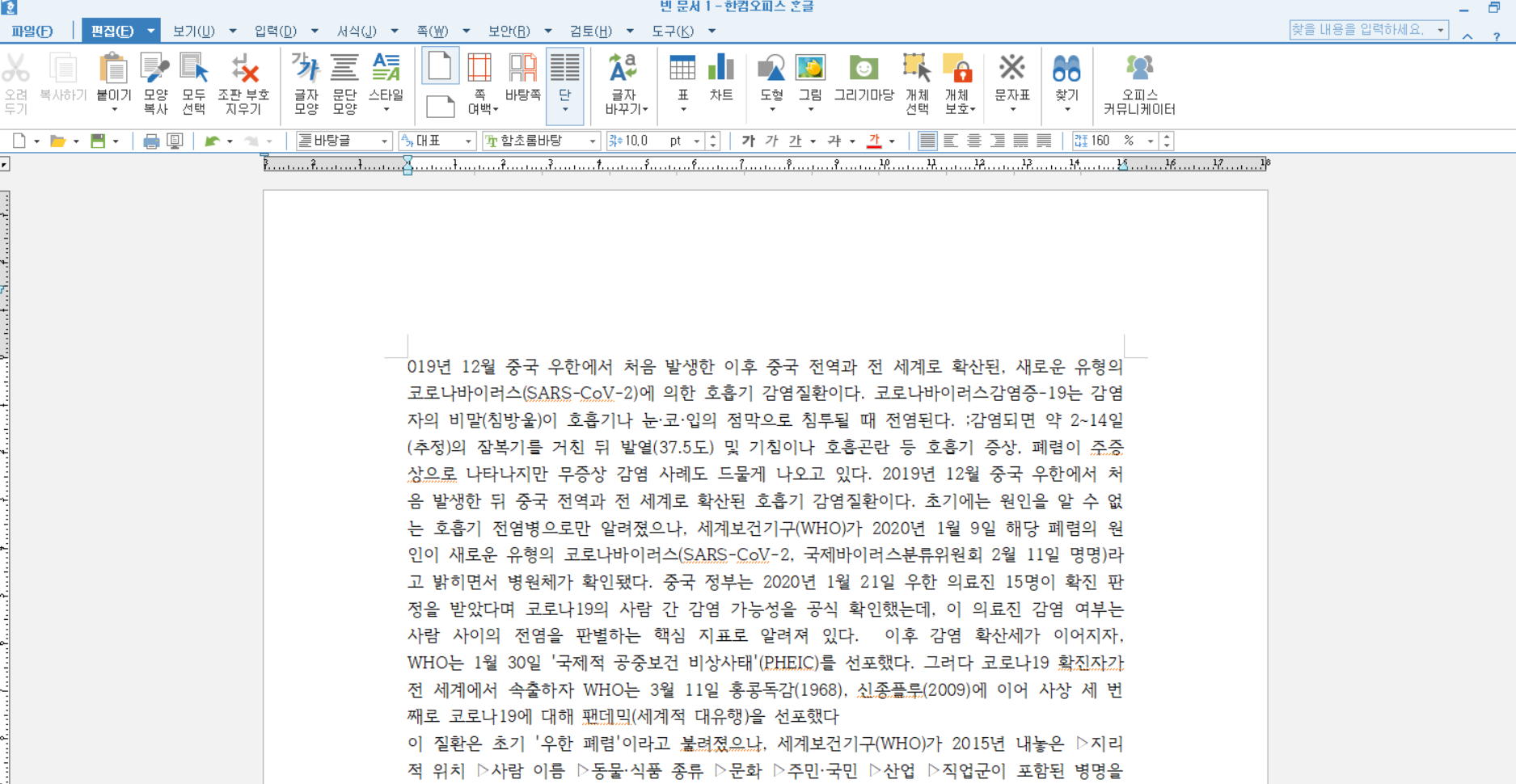Open the 보기(U) menu
This screenshot has height=784, width=1516.
click(194, 31)
